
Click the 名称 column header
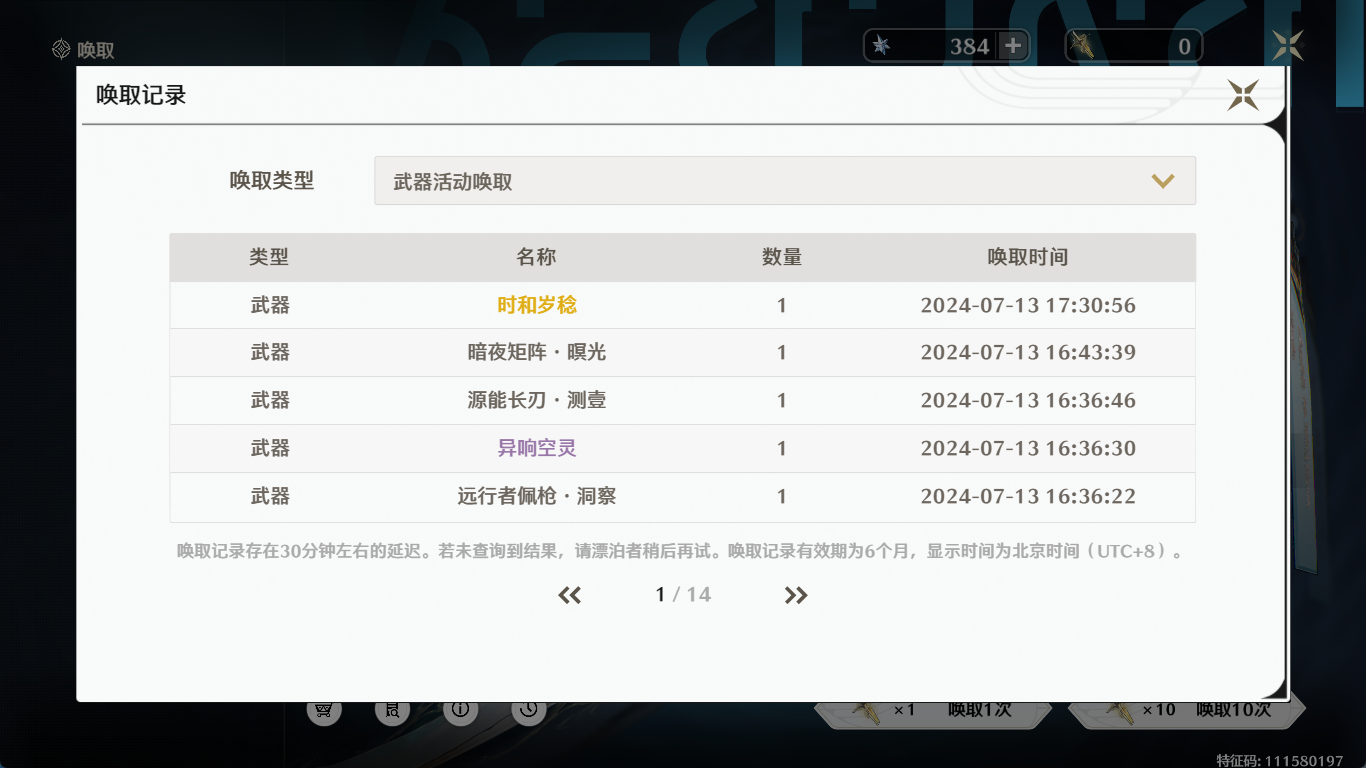tap(536, 257)
